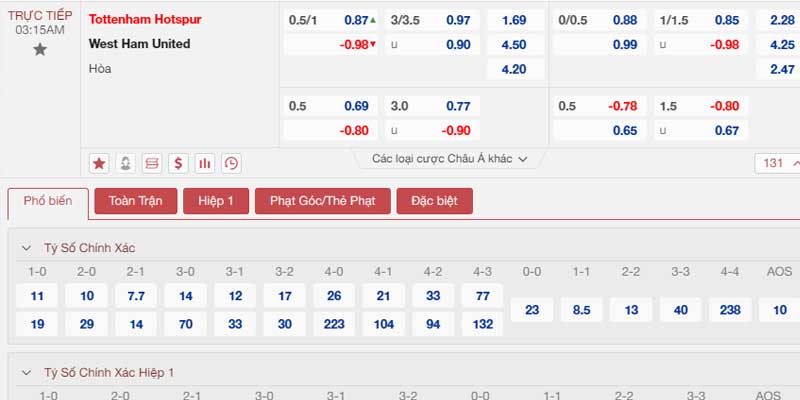Click the red star icon below match
The height and width of the screenshot is (400, 800).
tap(99, 164)
